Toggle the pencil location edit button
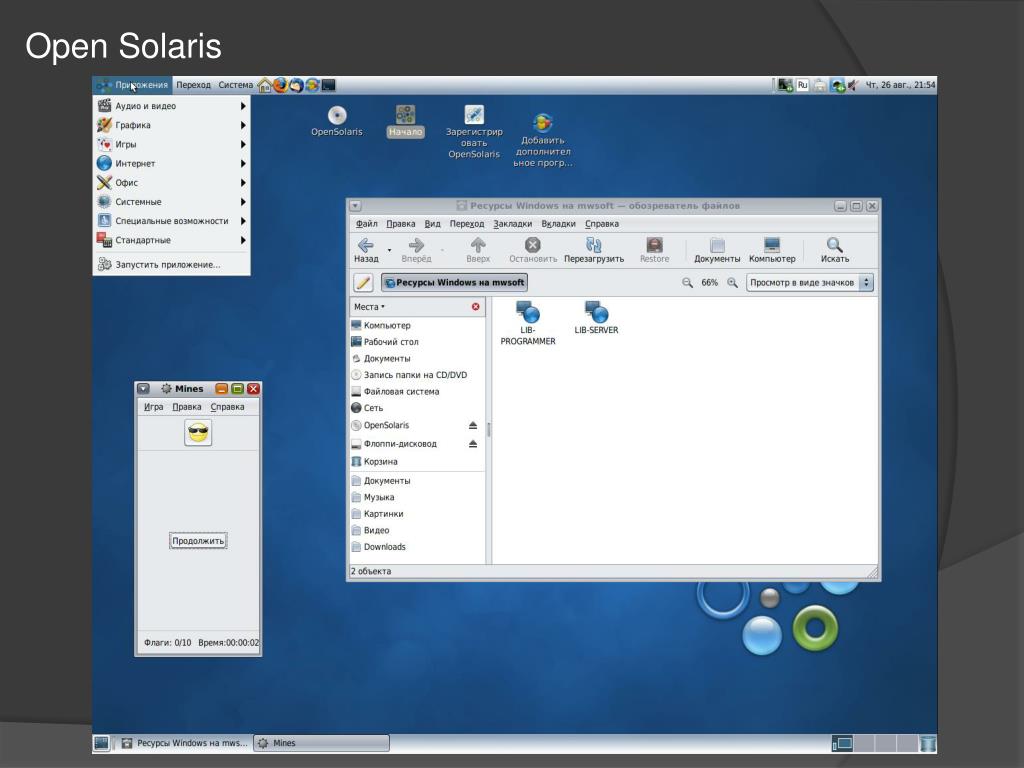This screenshot has width=1024, height=768. click(363, 283)
